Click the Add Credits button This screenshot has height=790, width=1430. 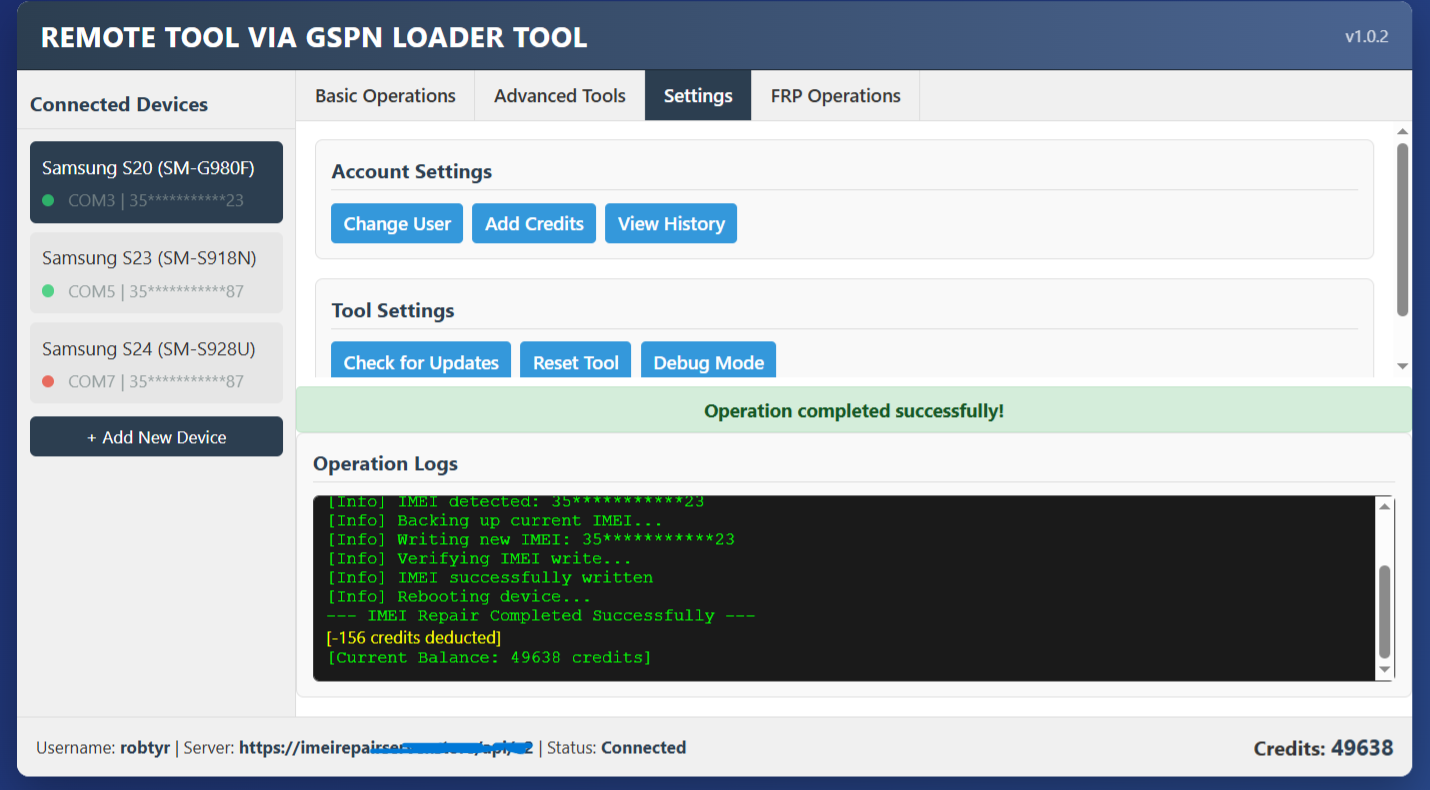tap(534, 224)
